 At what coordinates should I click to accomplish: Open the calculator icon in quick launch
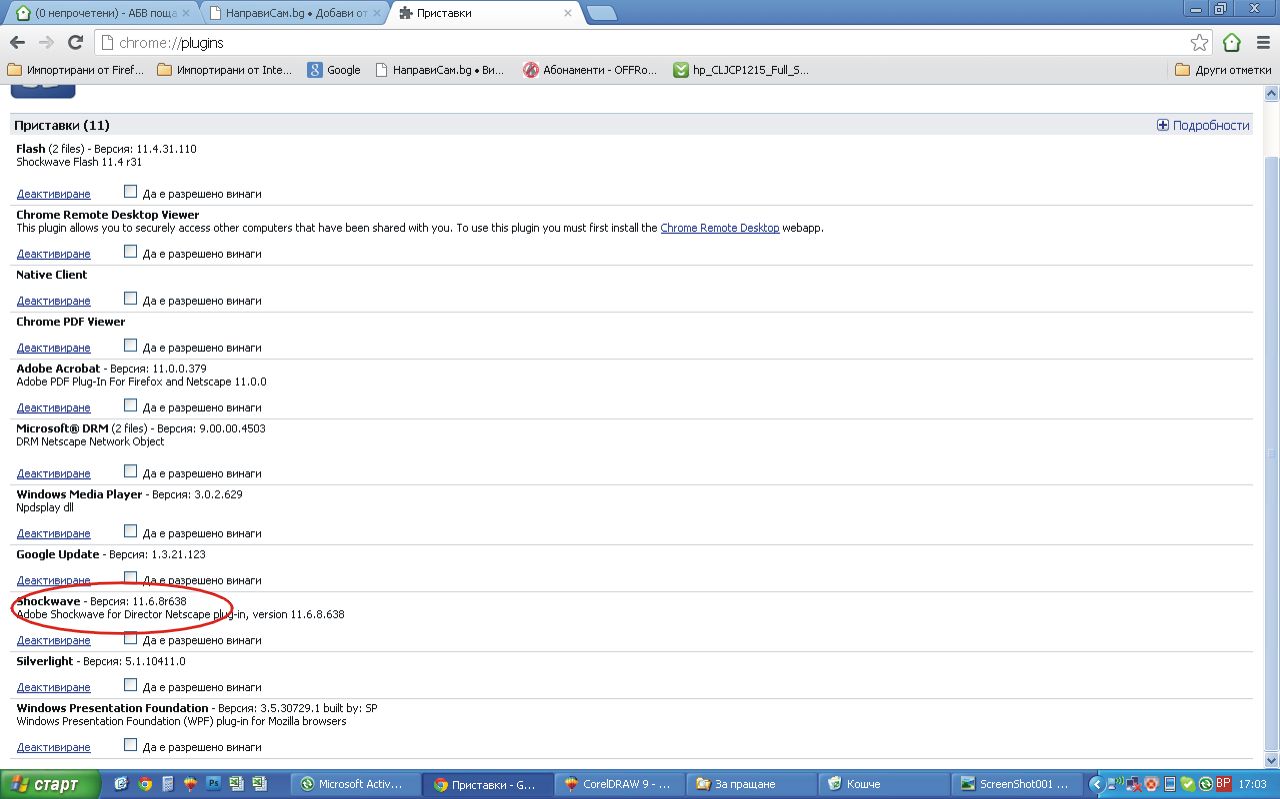pyautogui.click(x=168, y=785)
